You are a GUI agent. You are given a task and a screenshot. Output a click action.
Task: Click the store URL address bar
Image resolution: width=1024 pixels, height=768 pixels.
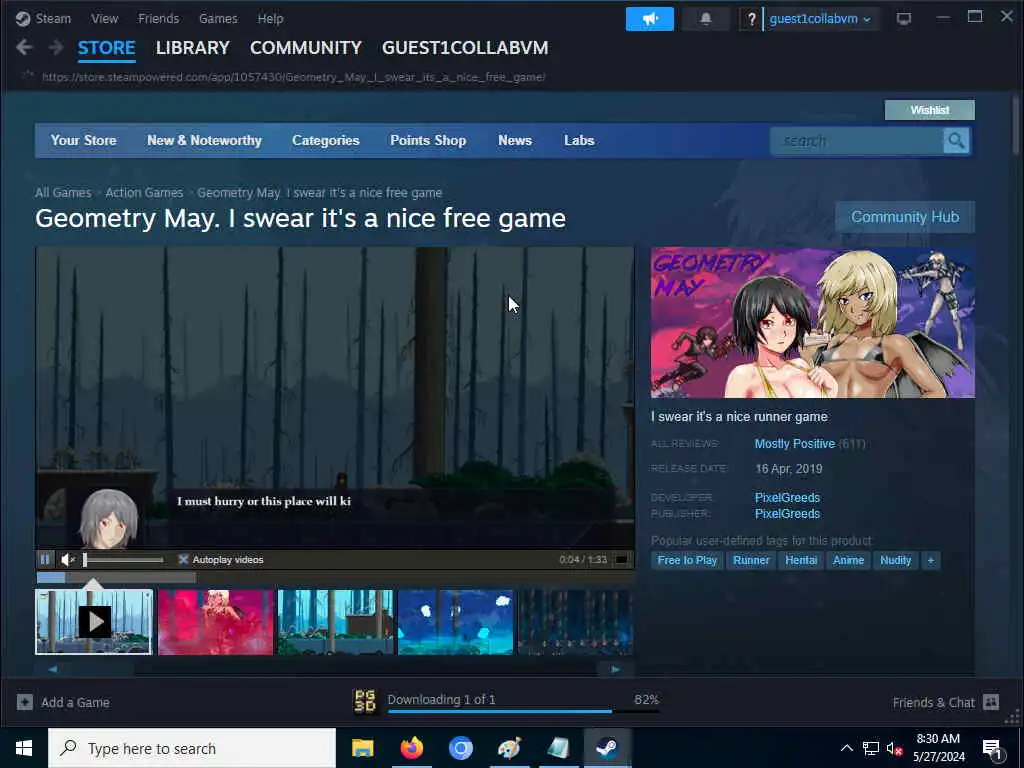pos(294,77)
